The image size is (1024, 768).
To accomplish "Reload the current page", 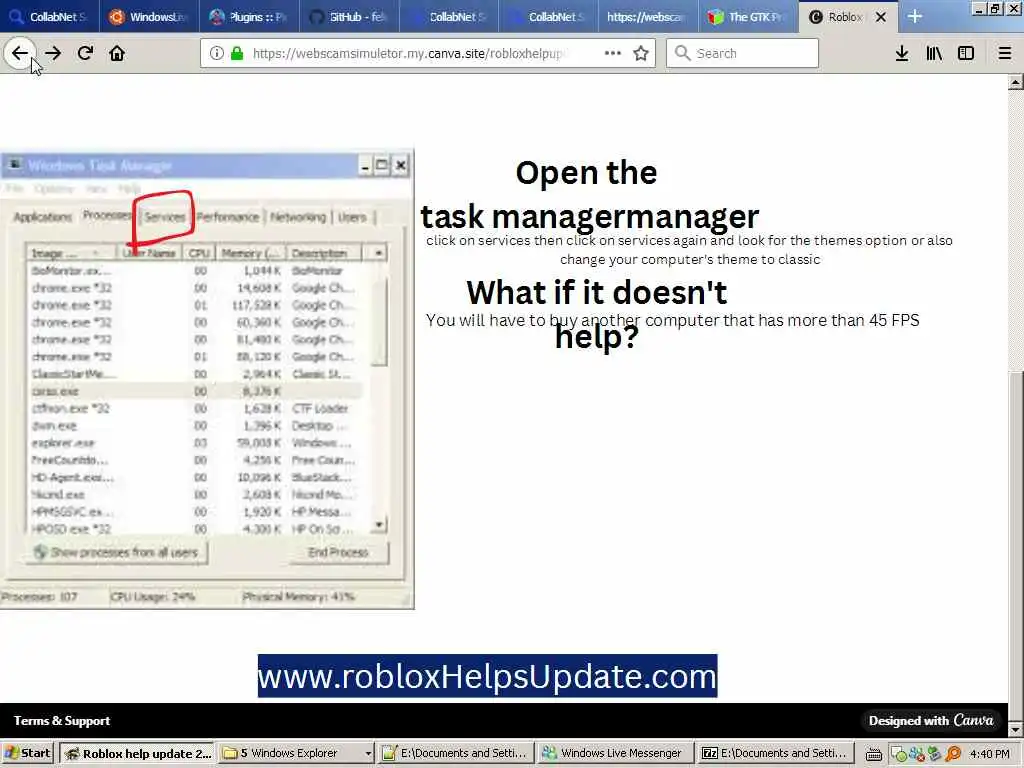I will pyautogui.click(x=85, y=54).
